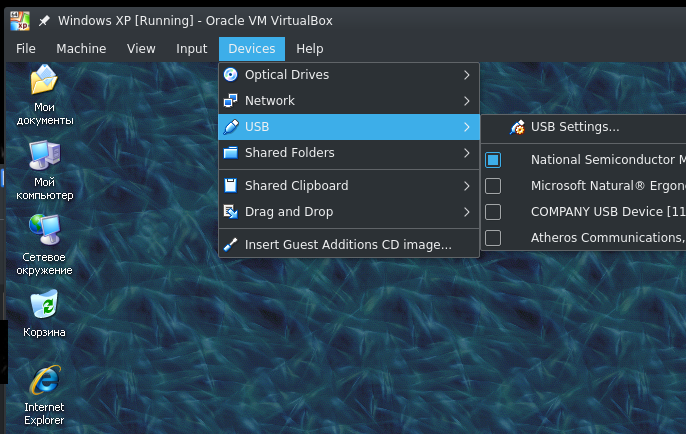Expand Shared Folders submenu arrow
The width and height of the screenshot is (686, 434).
[x=466, y=153]
